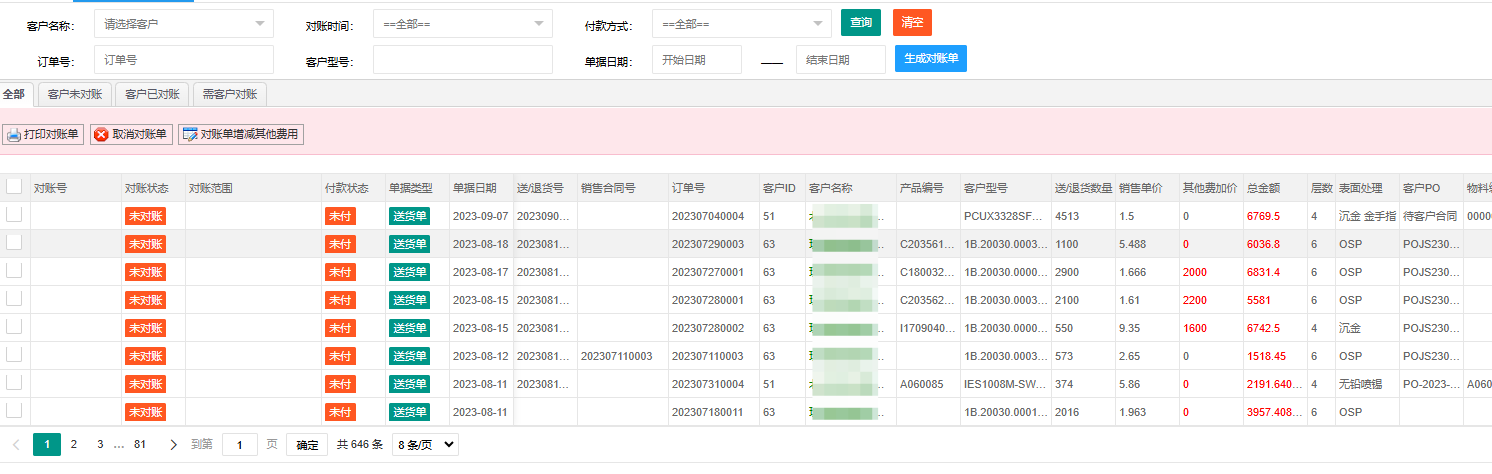
Task: Switch to the 客户未对账 tab
Action: click(75, 95)
